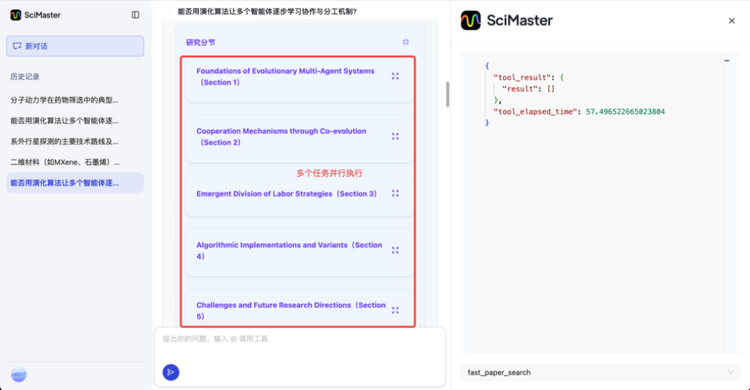
Task: Focus the question input field 提出你的问题
Action: (x=300, y=339)
